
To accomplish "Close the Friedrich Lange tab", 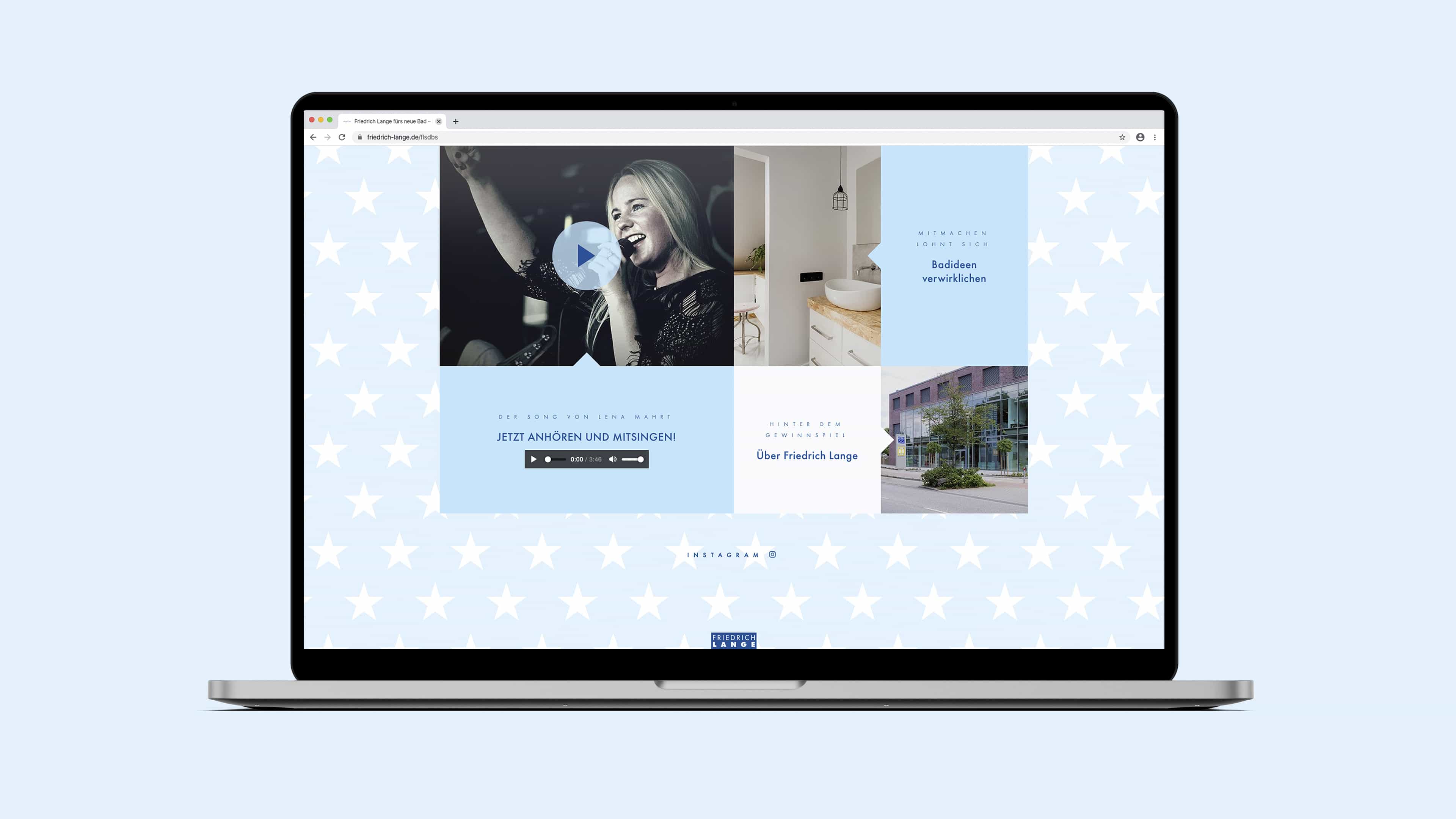I will click(x=439, y=121).
